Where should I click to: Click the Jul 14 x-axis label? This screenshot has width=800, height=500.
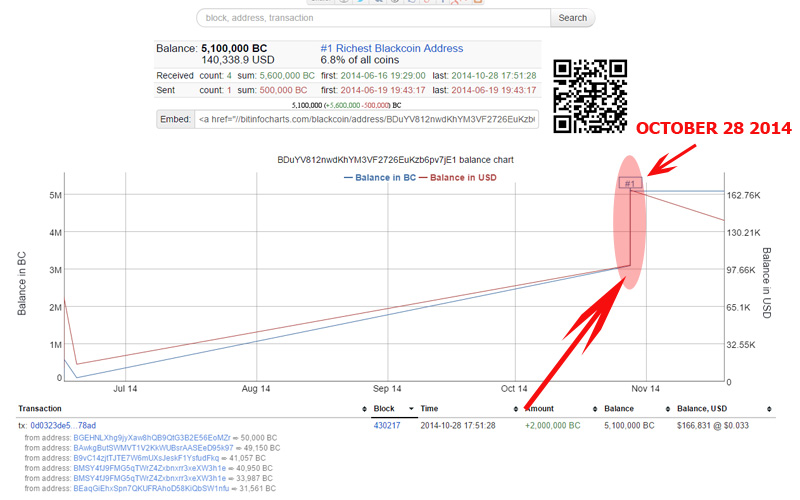[125, 389]
